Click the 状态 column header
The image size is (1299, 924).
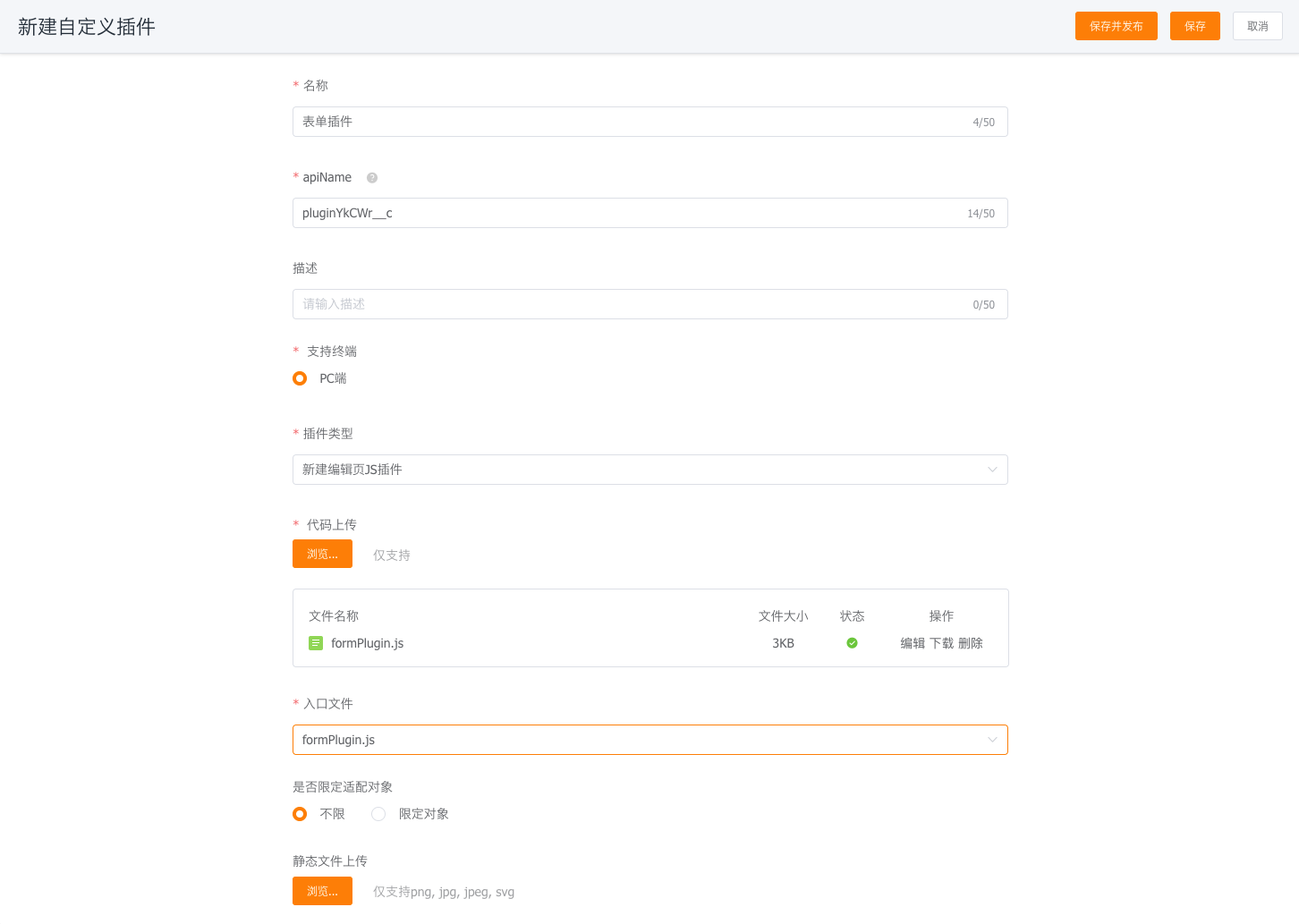pos(853,616)
